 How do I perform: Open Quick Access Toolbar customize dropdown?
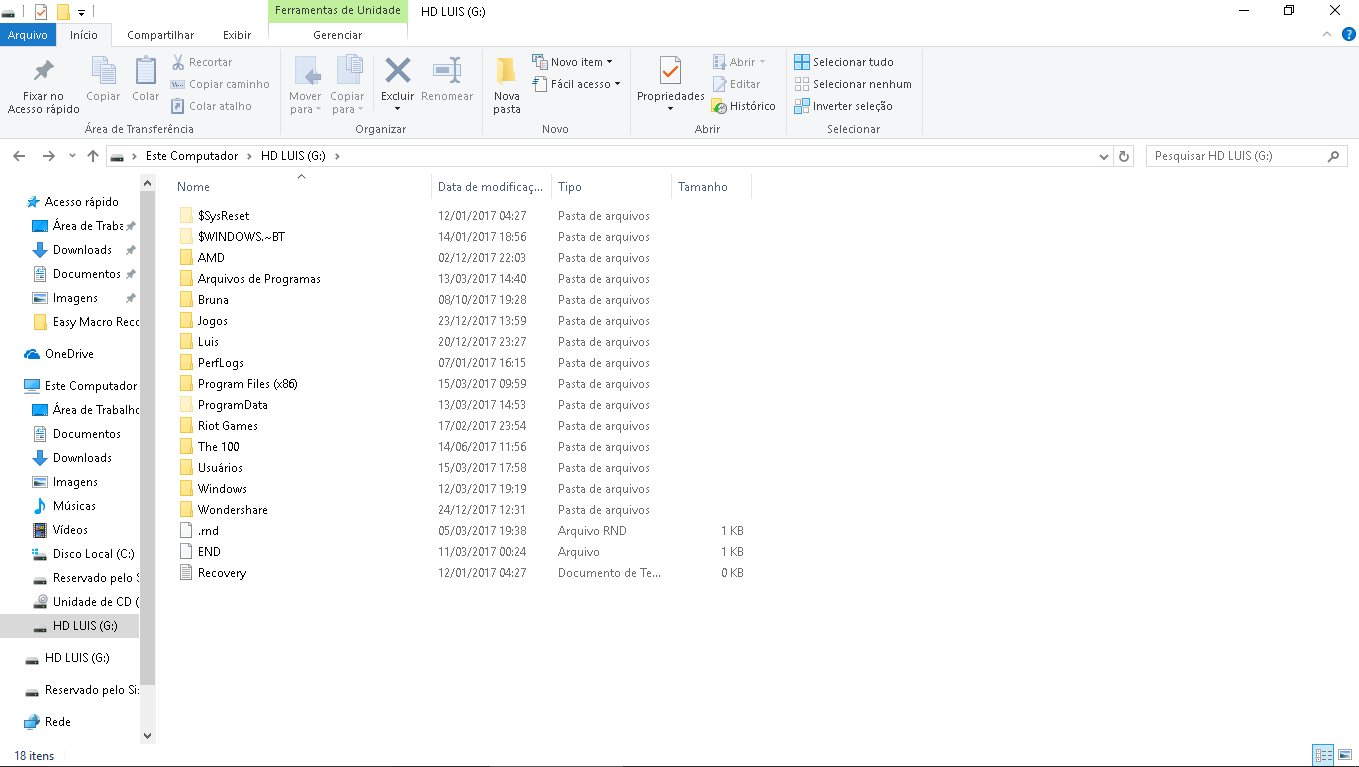click(81, 13)
